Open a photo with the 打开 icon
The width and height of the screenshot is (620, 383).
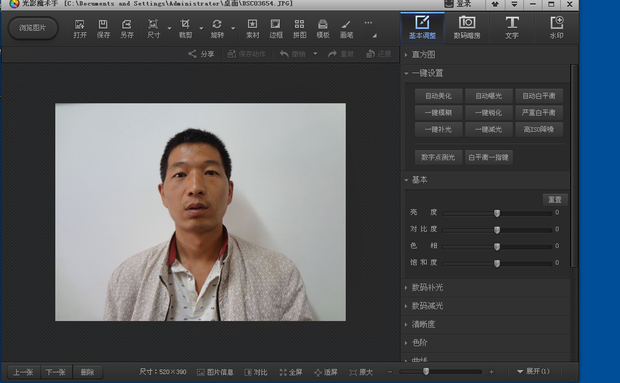coord(79,28)
